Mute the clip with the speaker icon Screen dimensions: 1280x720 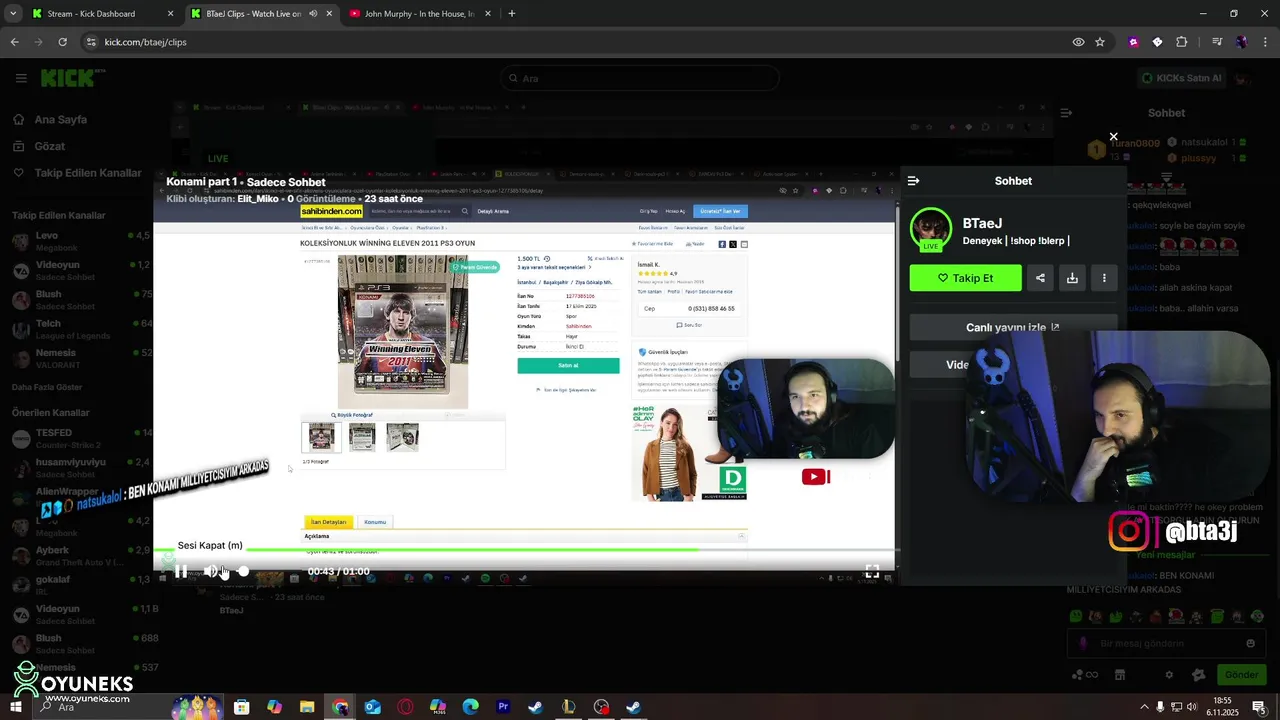point(211,572)
